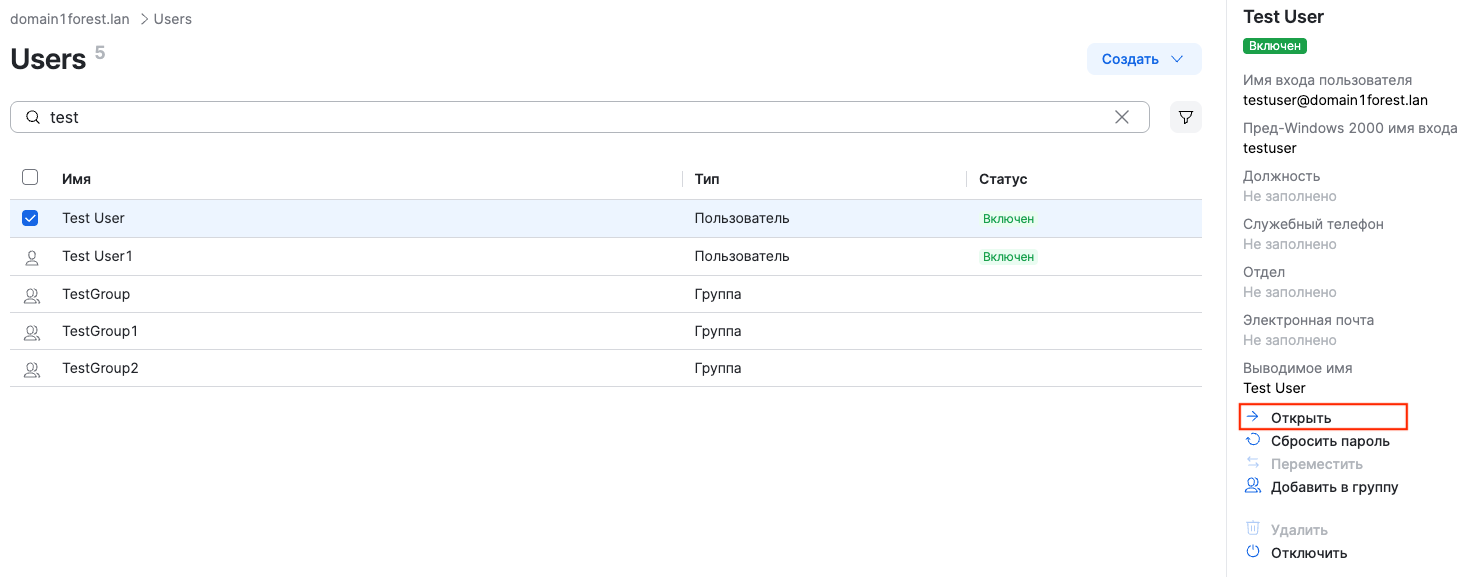Click the add-to-group people icon
This screenshot has width=1469, height=577.
click(x=1252, y=487)
